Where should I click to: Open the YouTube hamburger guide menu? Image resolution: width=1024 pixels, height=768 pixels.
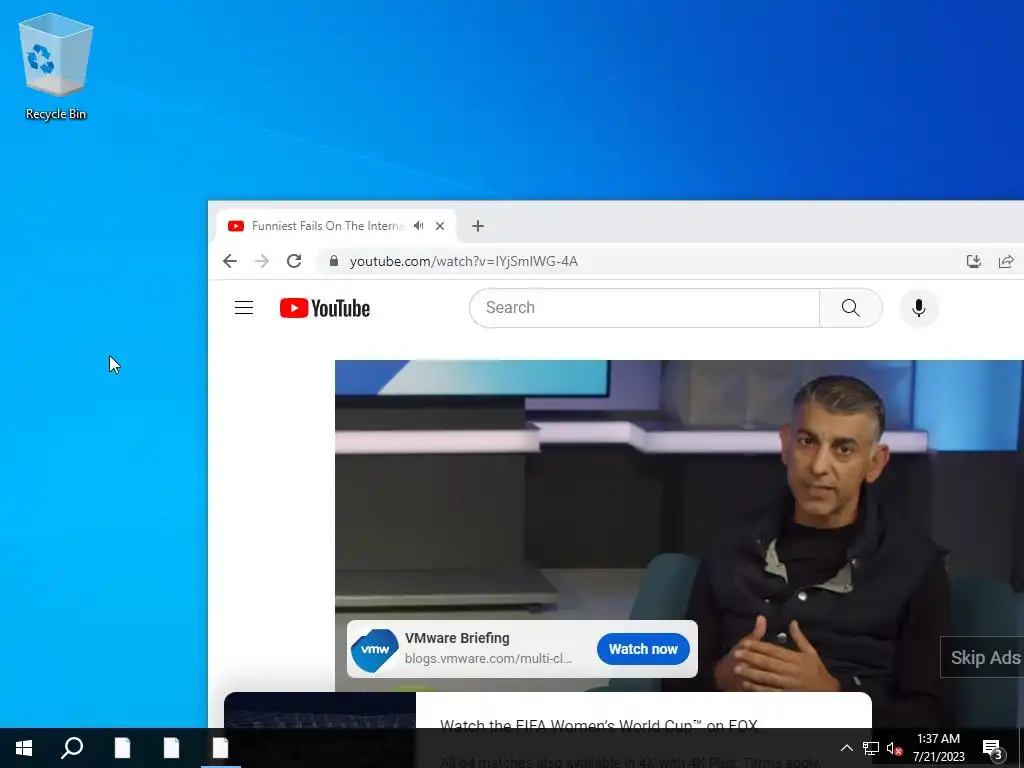244,308
